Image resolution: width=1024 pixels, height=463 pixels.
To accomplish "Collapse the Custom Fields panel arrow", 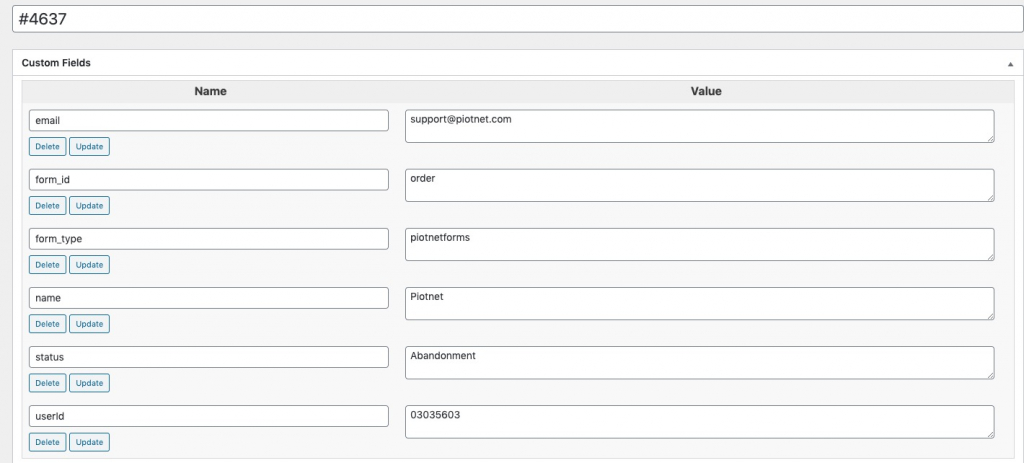I will tap(1010, 64).
